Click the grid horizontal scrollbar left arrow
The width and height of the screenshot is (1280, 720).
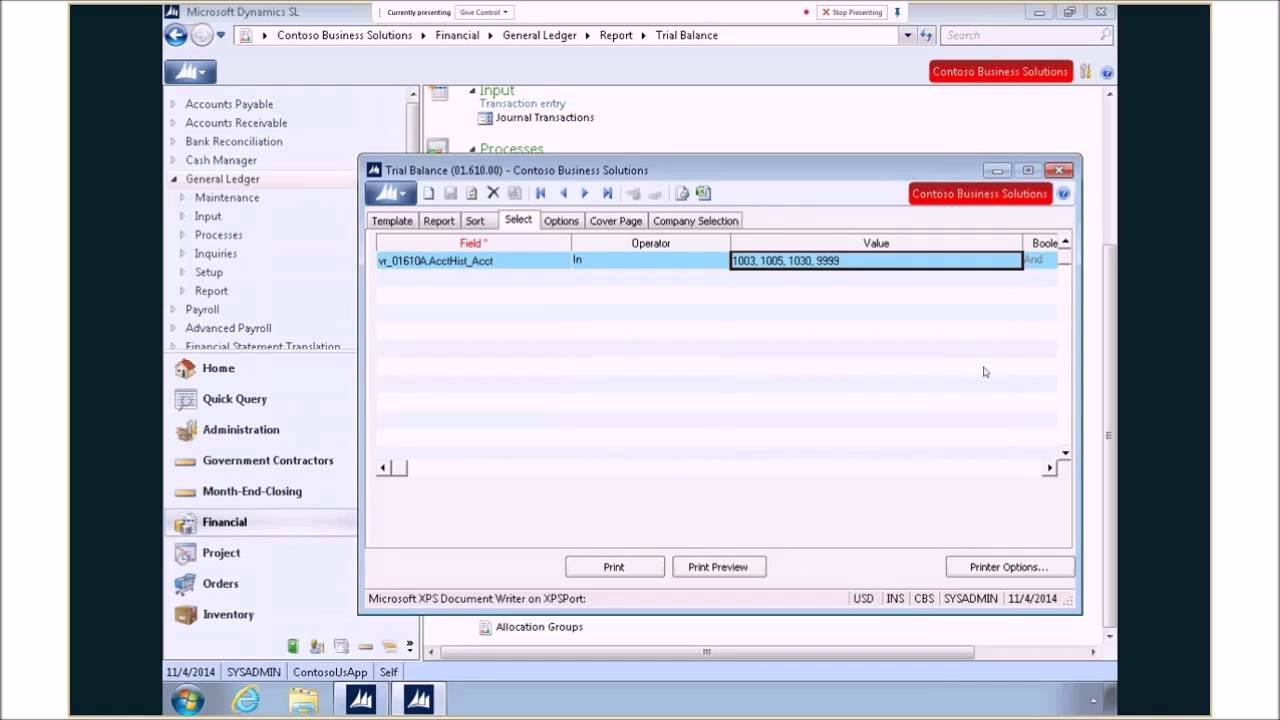(x=382, y=468)
